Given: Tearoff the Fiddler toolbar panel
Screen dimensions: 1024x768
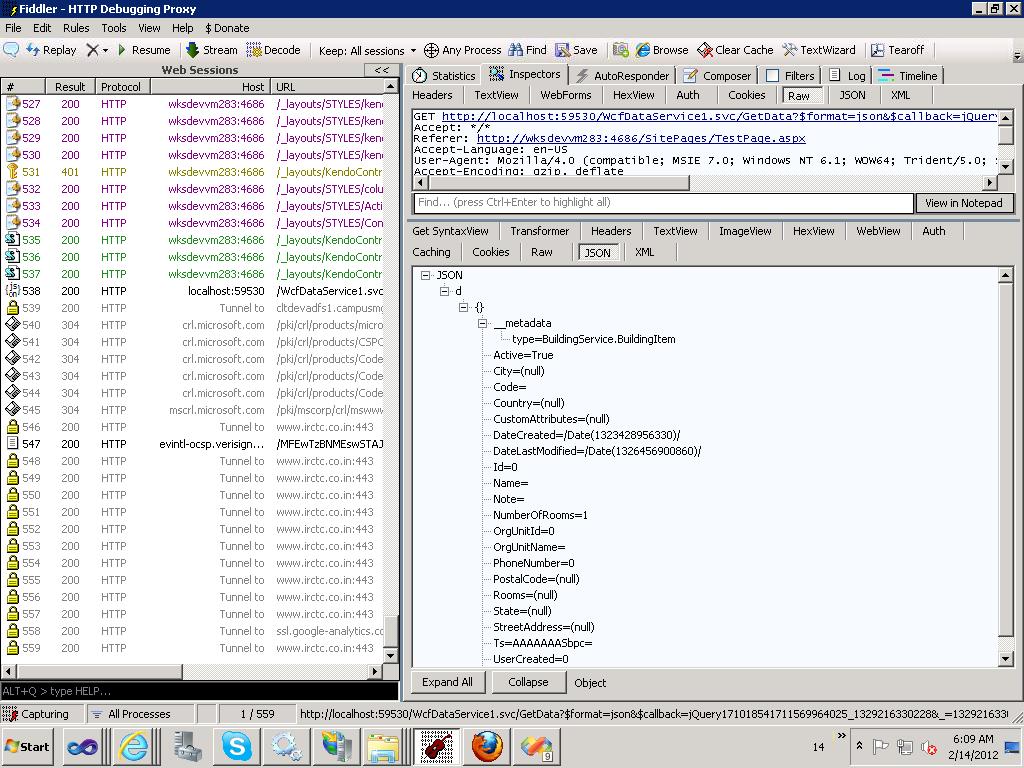Looking at the screenshot, I should [897, 50].
